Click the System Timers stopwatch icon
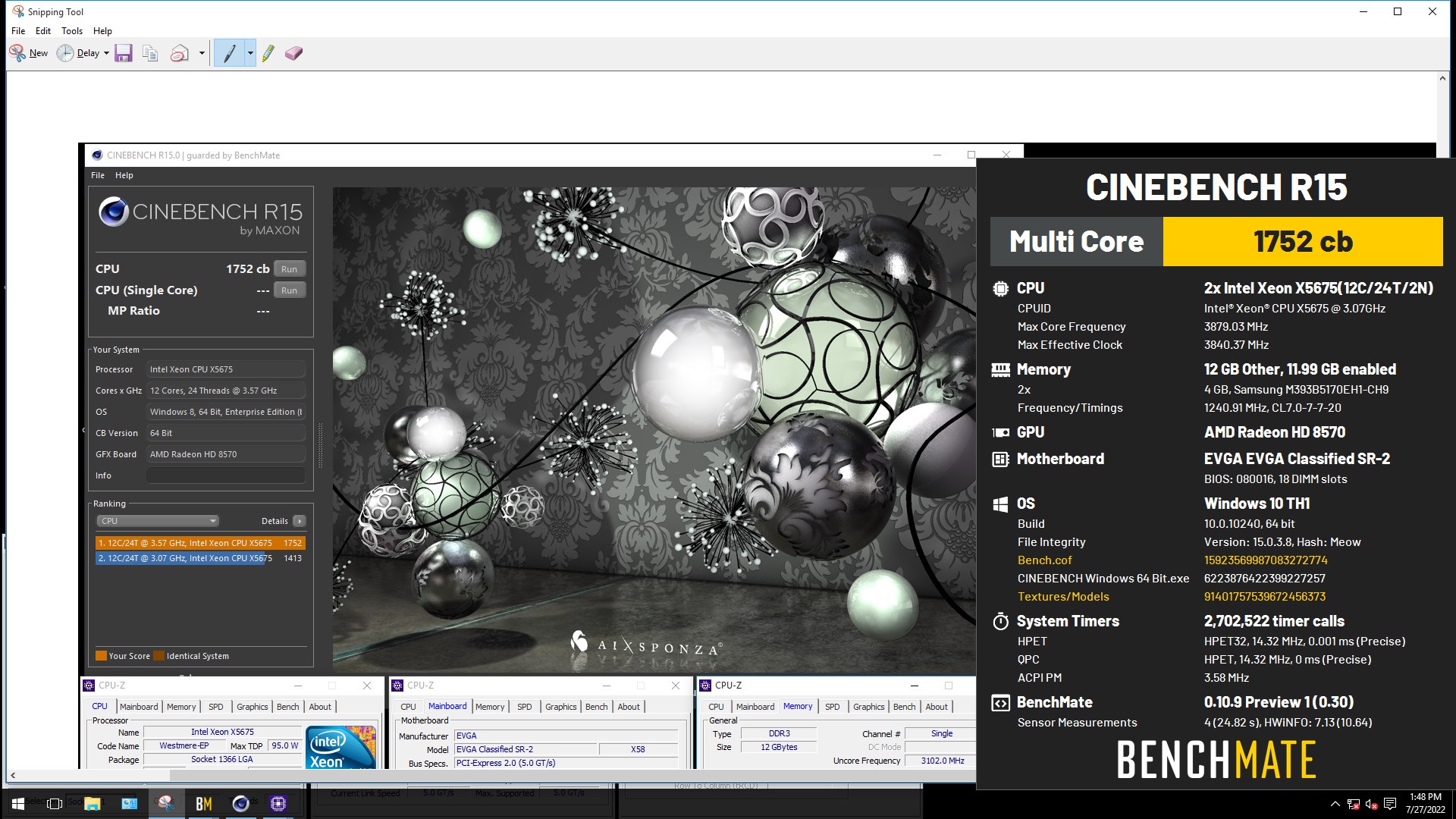Screen dimensions: 1456x819 1000,622
